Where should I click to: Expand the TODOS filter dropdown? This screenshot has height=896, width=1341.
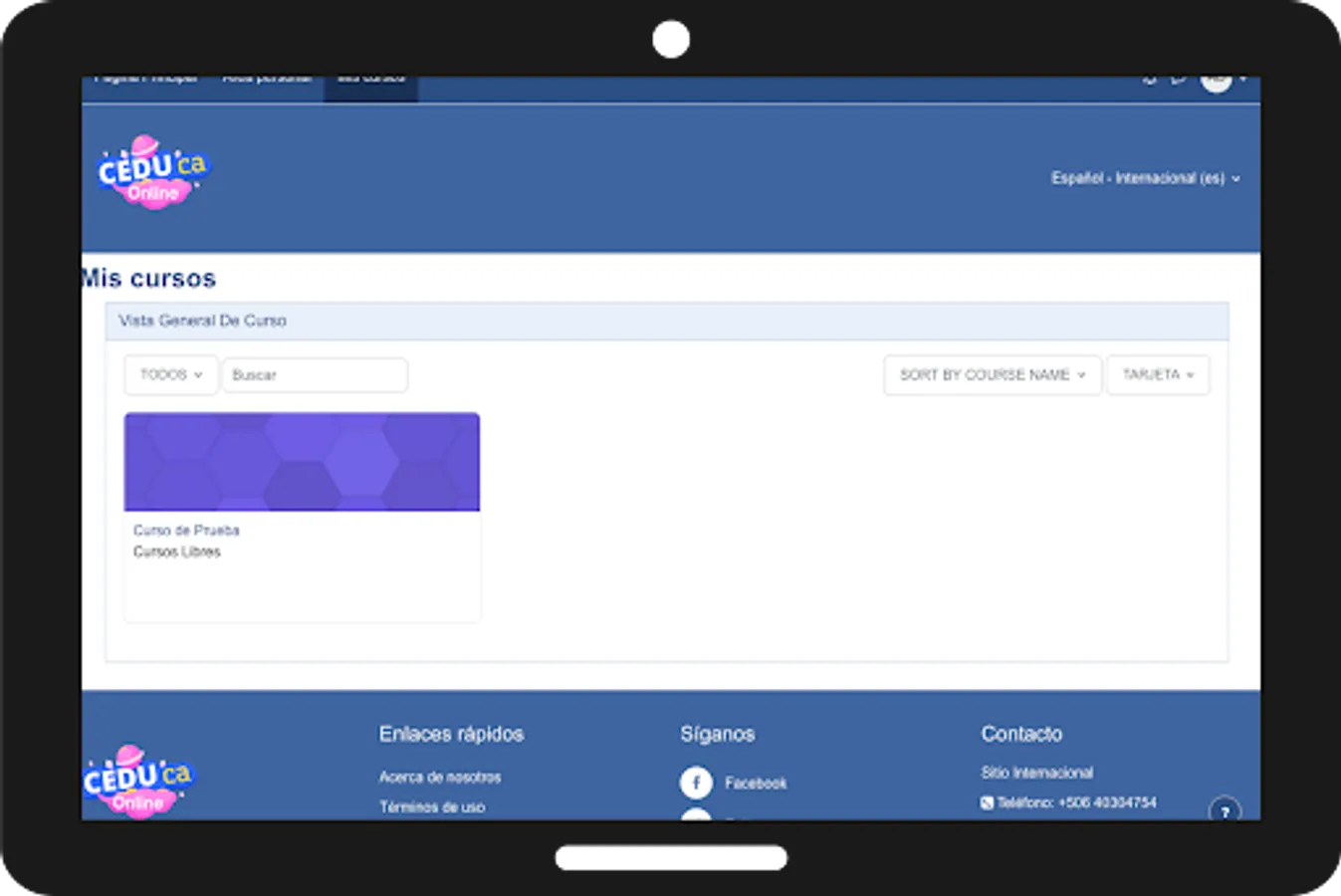(171, 375)
